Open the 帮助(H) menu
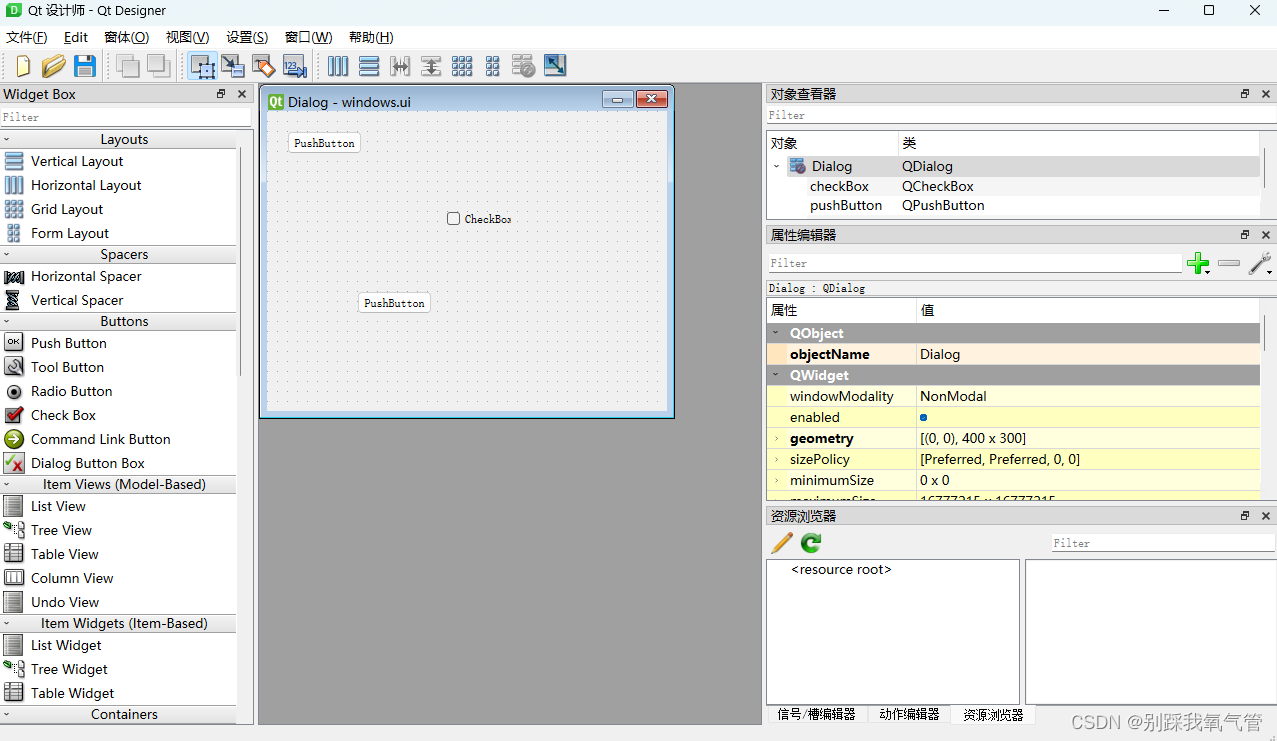This screenshot has width=1277, height=741. [x=371, y=37]
